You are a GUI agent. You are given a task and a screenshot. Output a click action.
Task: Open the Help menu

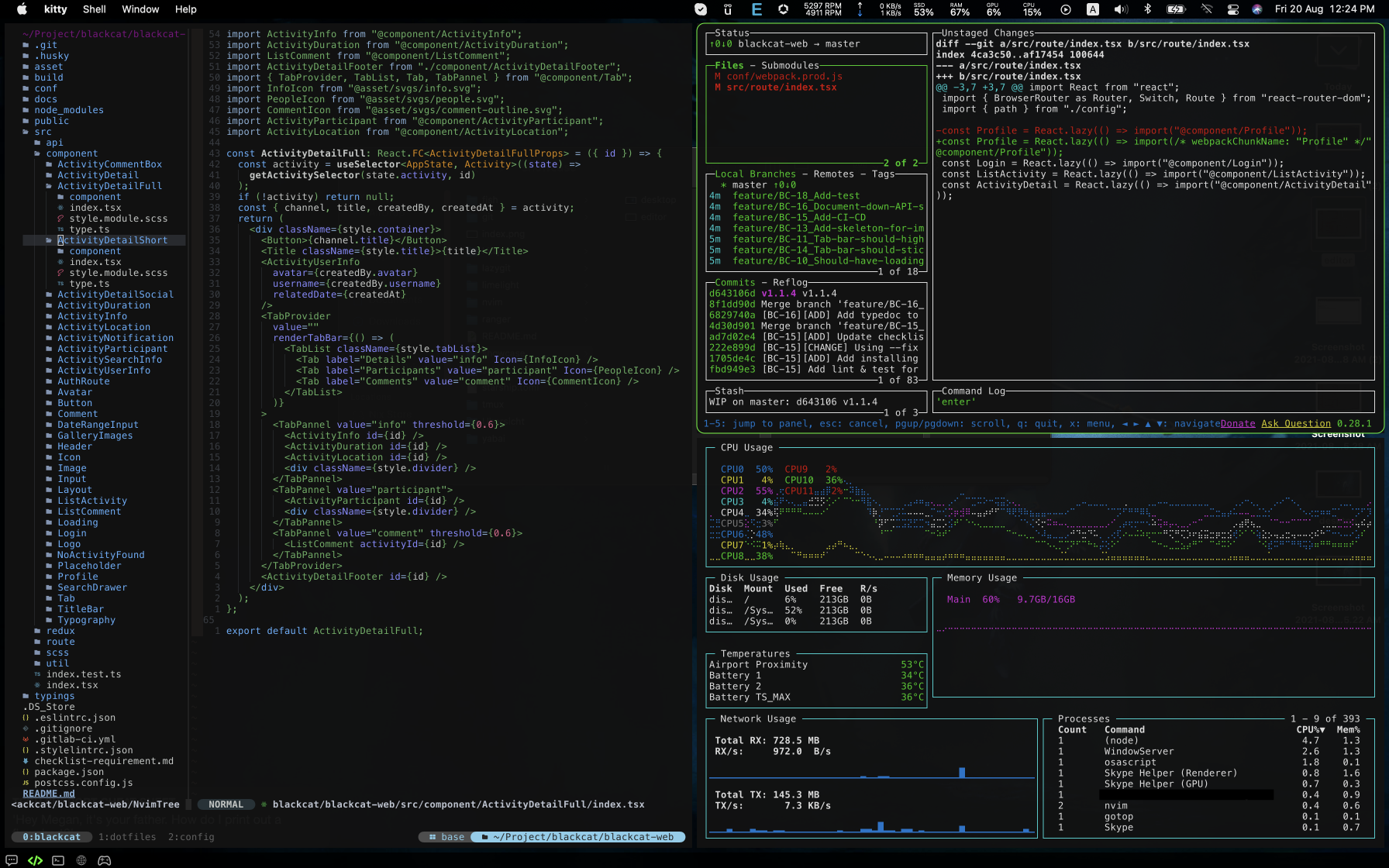pos(186,9)
